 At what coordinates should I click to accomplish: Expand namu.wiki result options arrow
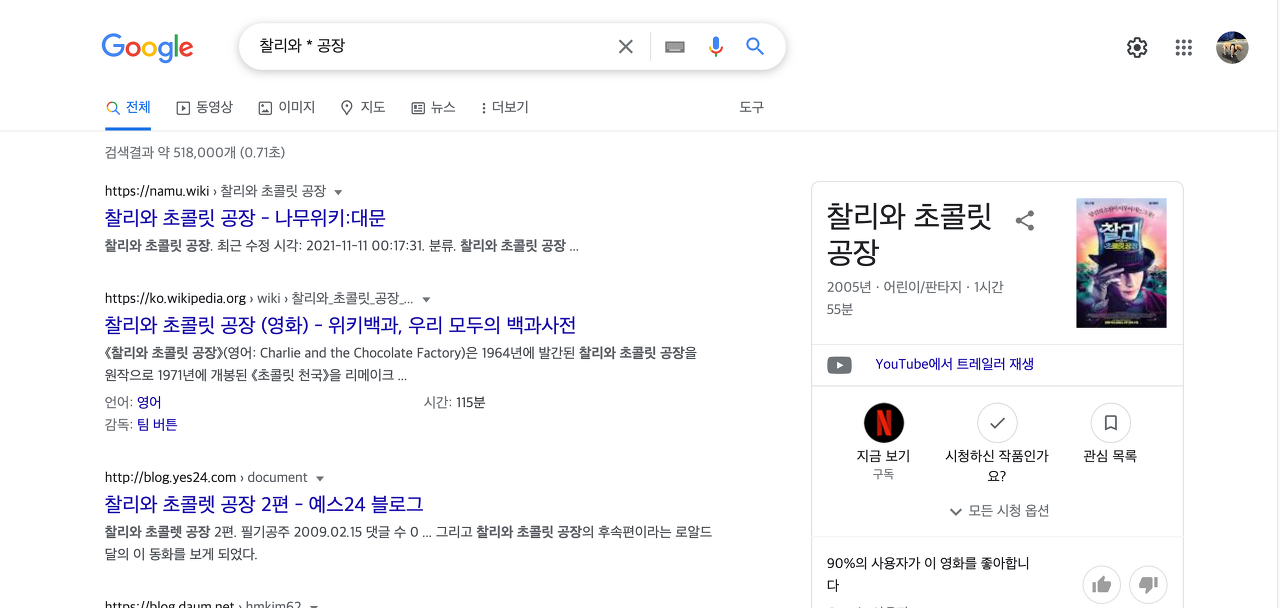coord(338,192)
